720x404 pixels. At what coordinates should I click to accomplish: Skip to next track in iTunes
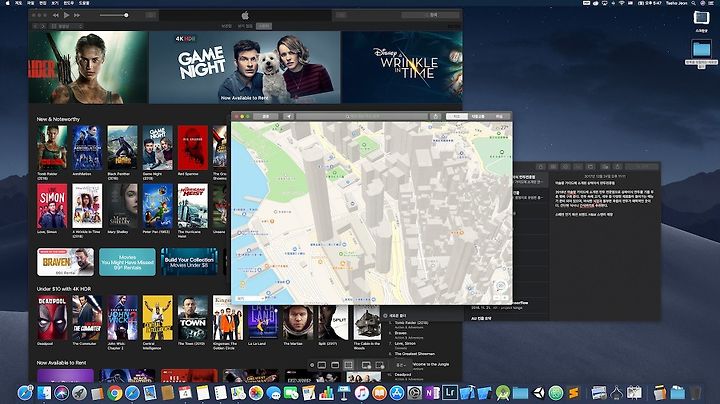[x=77, y=15]
